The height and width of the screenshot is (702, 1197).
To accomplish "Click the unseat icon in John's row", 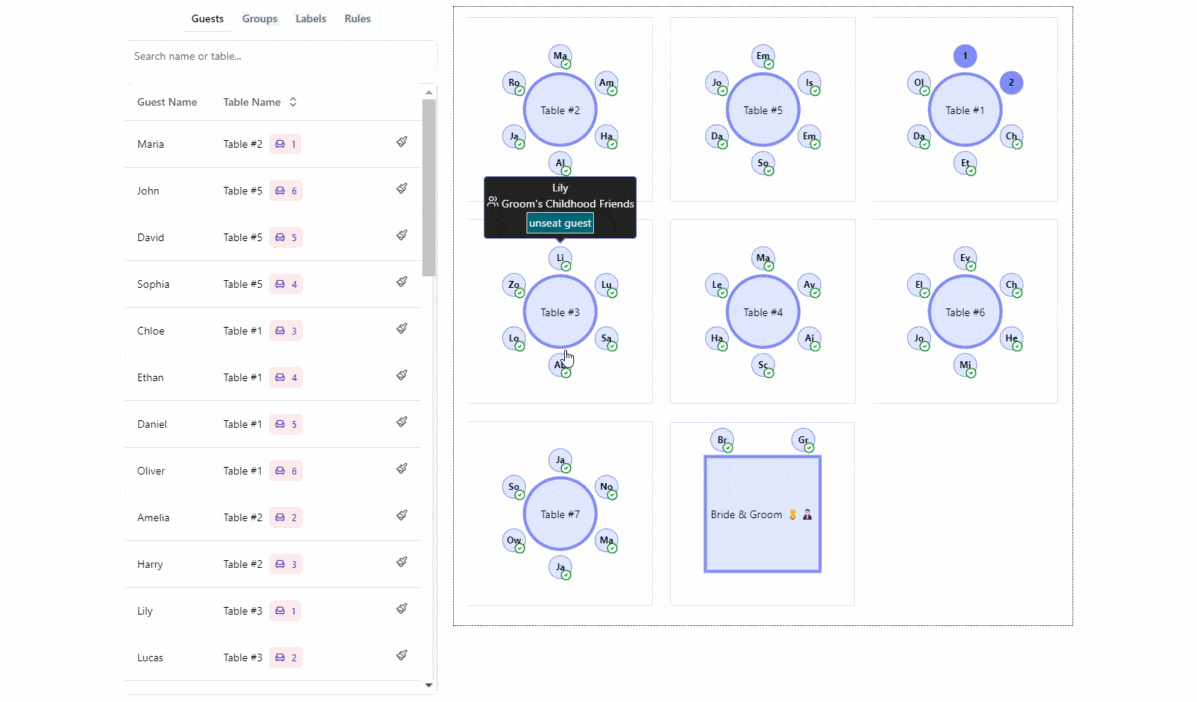I will click(402, 188).
